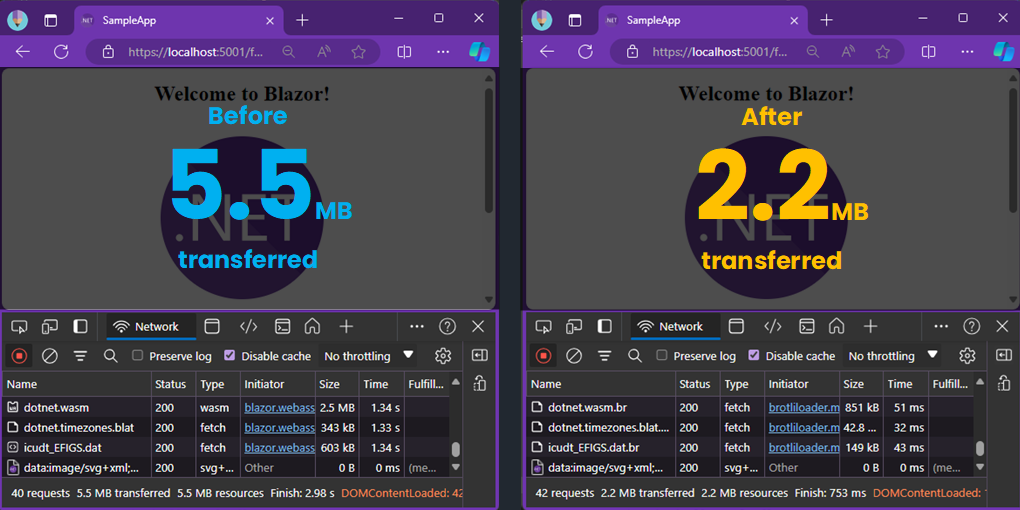1020x510 pixels.
Task: Open Network settings gear in right DevTools
Action: pos(967,356)
